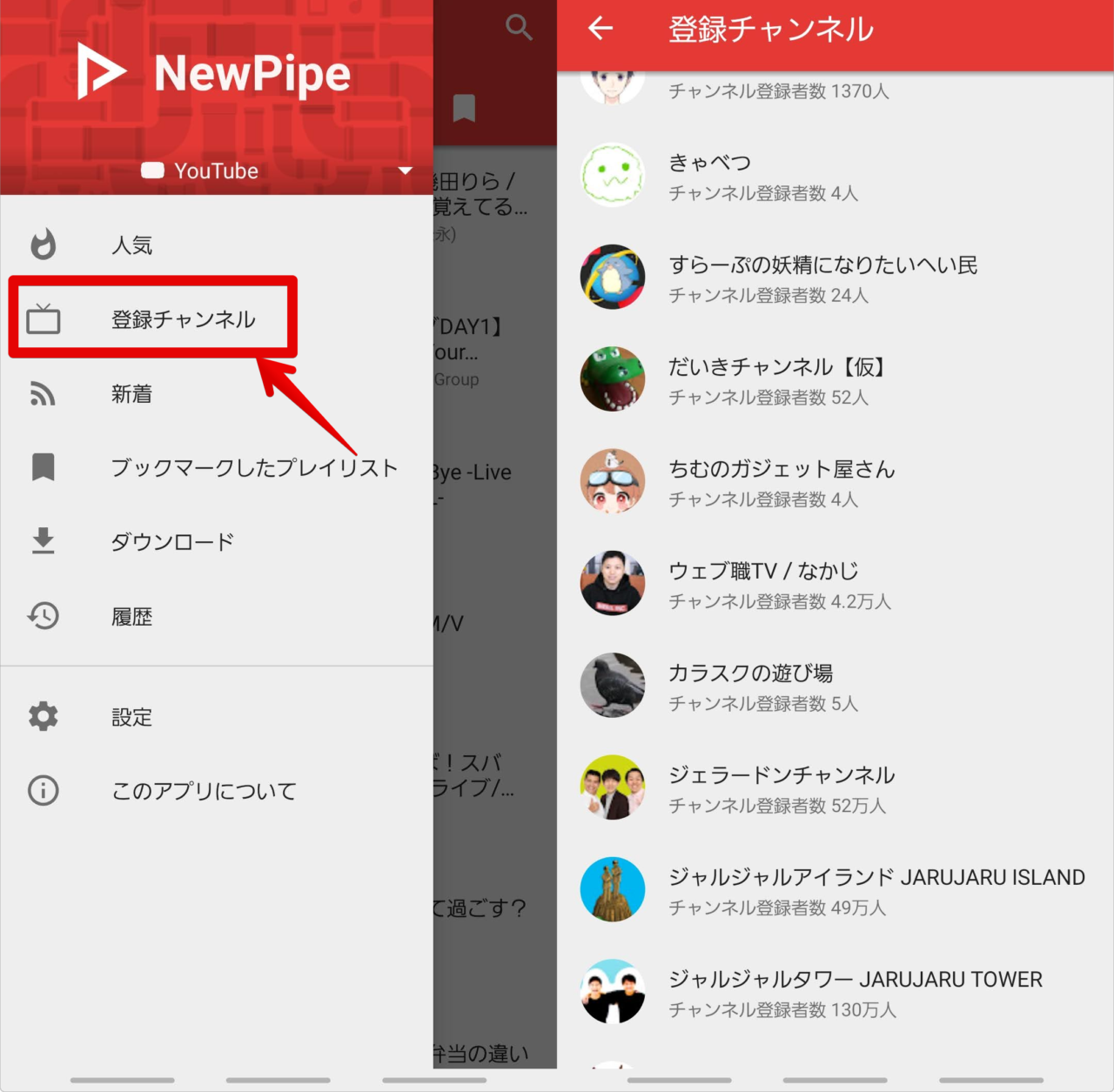This screenshot has height=1092, width=1114.
Task: Select ちむのガジェット屋さん channel name
Action: (x=782, y=469)
